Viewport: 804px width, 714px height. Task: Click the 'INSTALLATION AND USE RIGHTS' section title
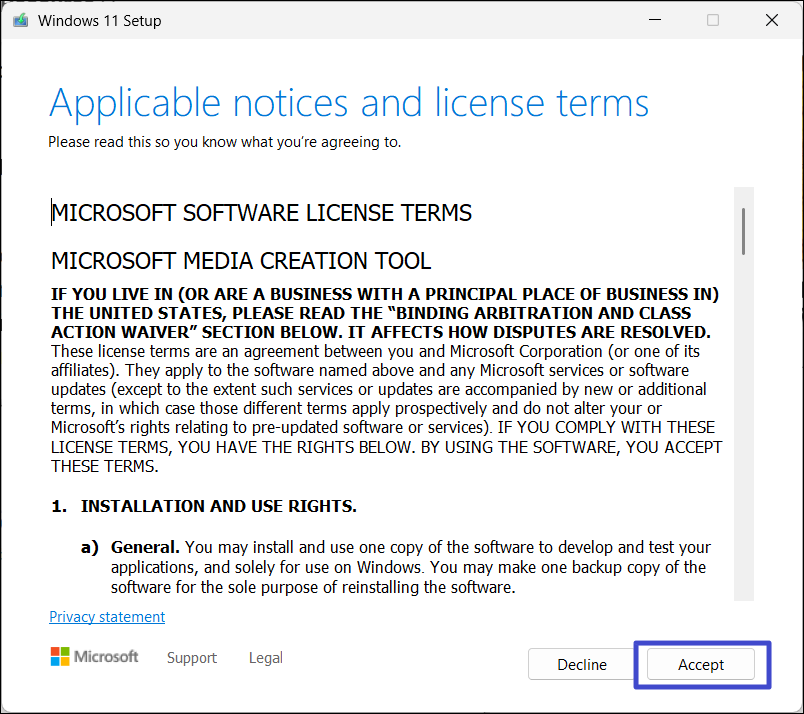point(218,507)
